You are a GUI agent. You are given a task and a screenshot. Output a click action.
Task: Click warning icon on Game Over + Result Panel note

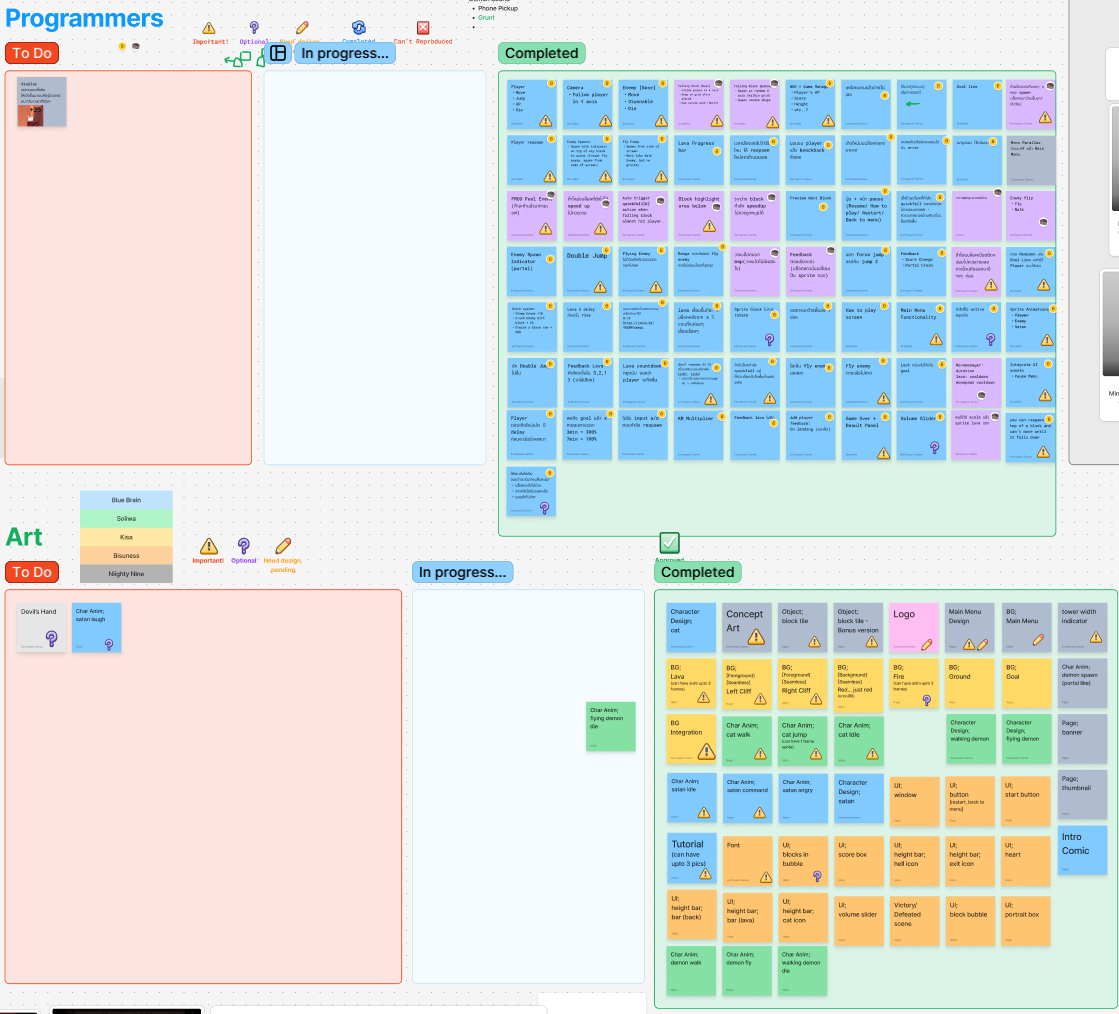tap(883, 452)
